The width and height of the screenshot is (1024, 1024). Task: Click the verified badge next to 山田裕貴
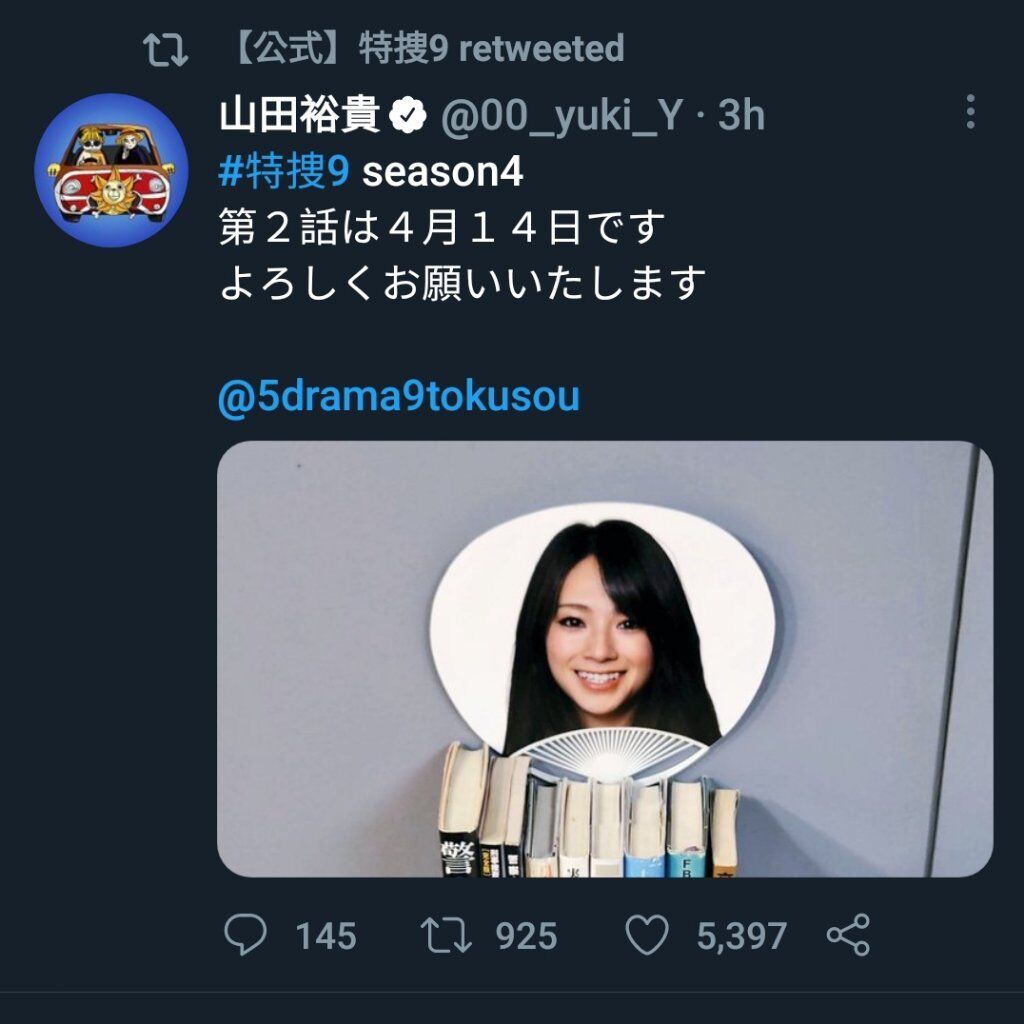(x=408, y=115)
